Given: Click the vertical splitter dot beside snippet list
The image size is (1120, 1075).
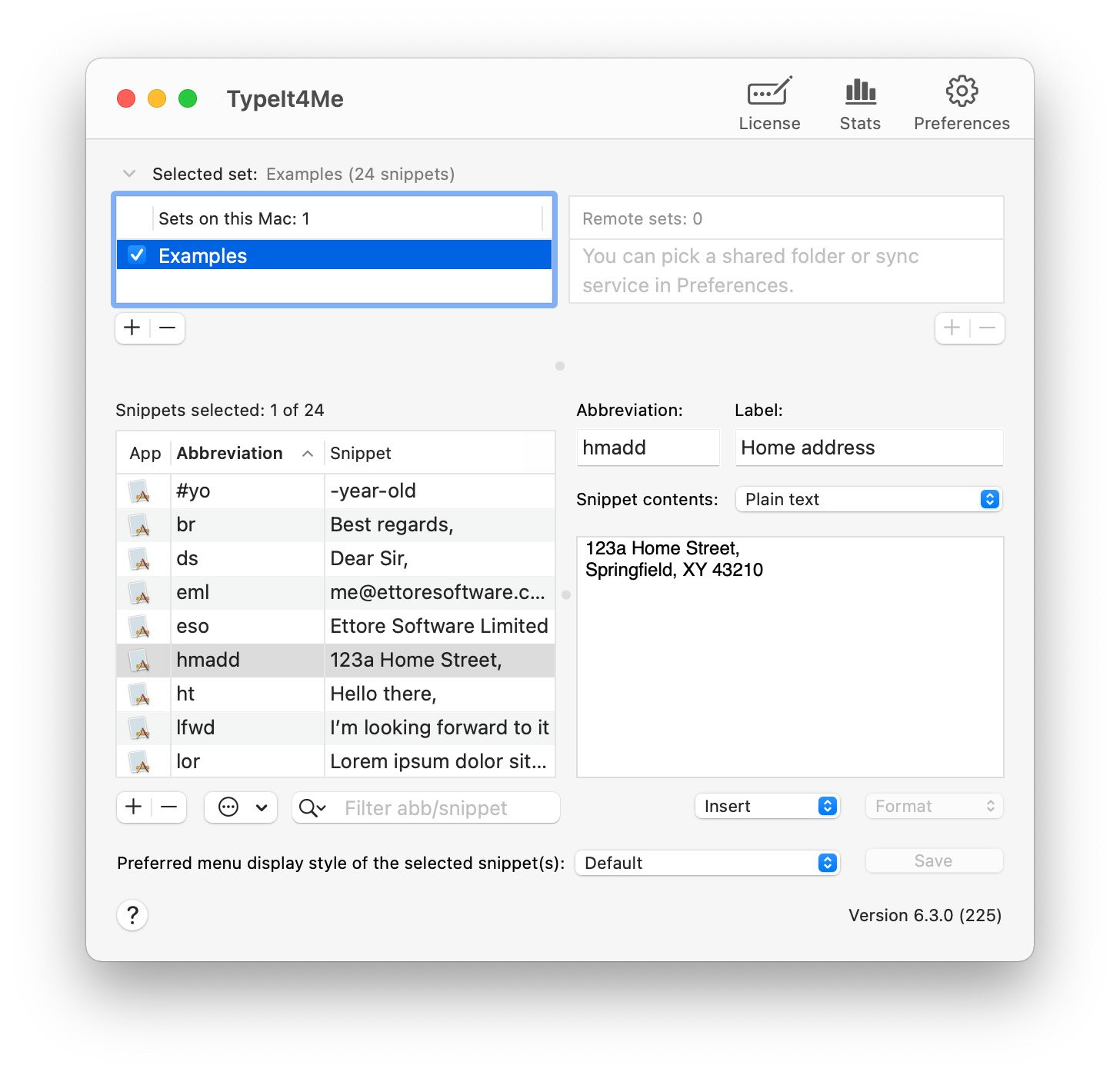Looking at the screenshot, I should [x=566, y=594].
